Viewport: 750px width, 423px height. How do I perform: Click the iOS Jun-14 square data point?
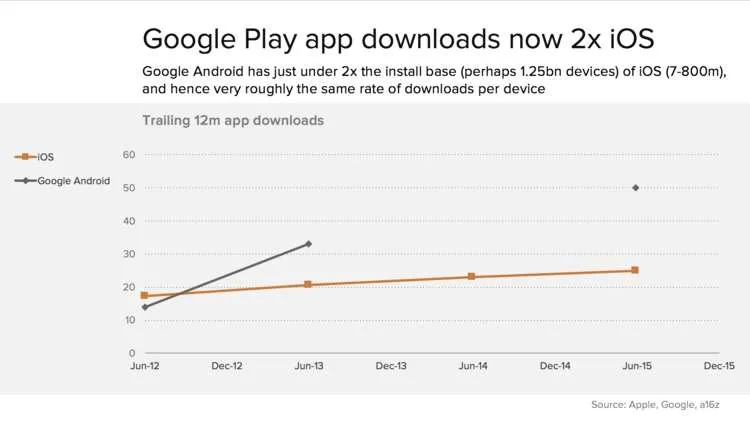coord(472,277)
